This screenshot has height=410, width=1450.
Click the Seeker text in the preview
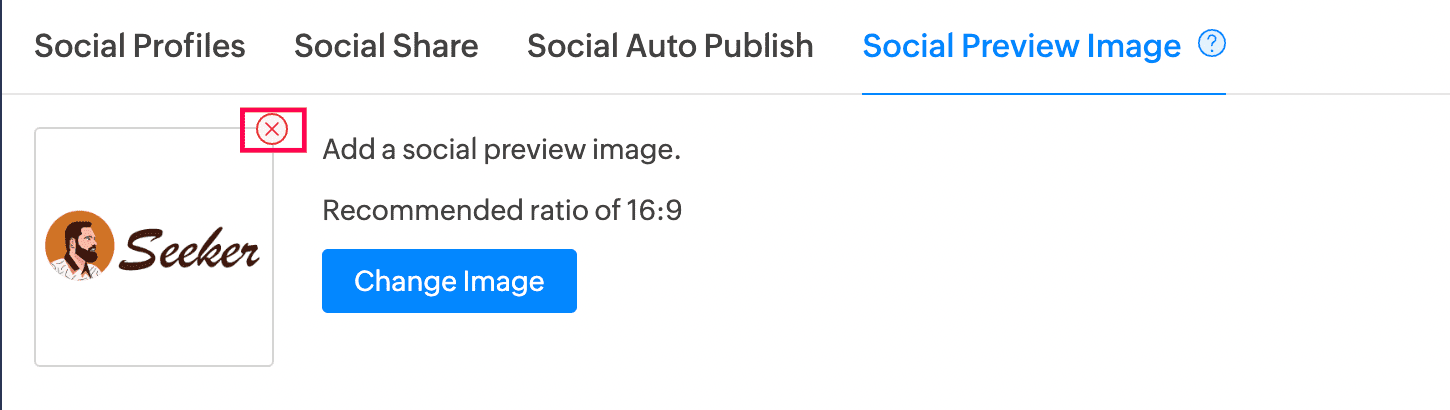click(x=190, y=248)
